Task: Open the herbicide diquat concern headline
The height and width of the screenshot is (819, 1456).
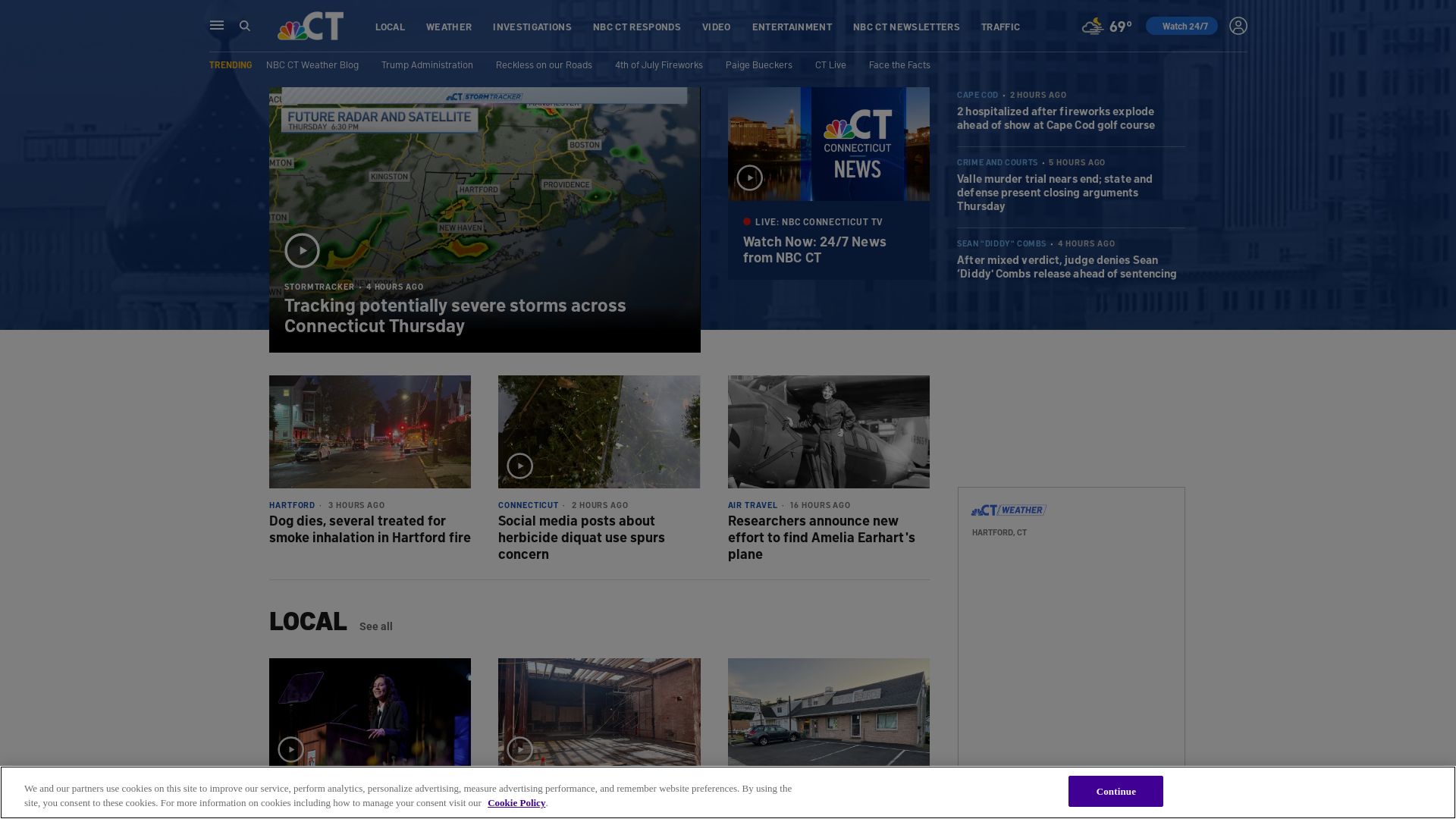Action: tap(581, 537)
